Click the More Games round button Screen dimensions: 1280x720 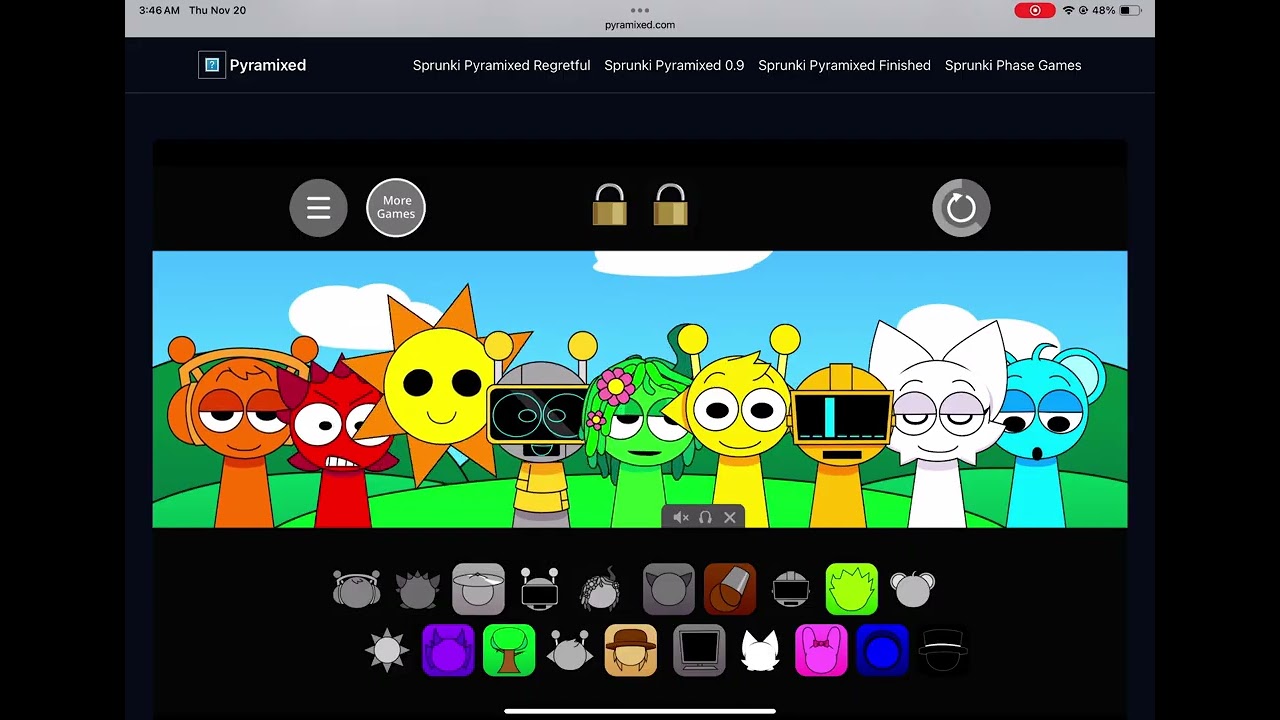396,208
